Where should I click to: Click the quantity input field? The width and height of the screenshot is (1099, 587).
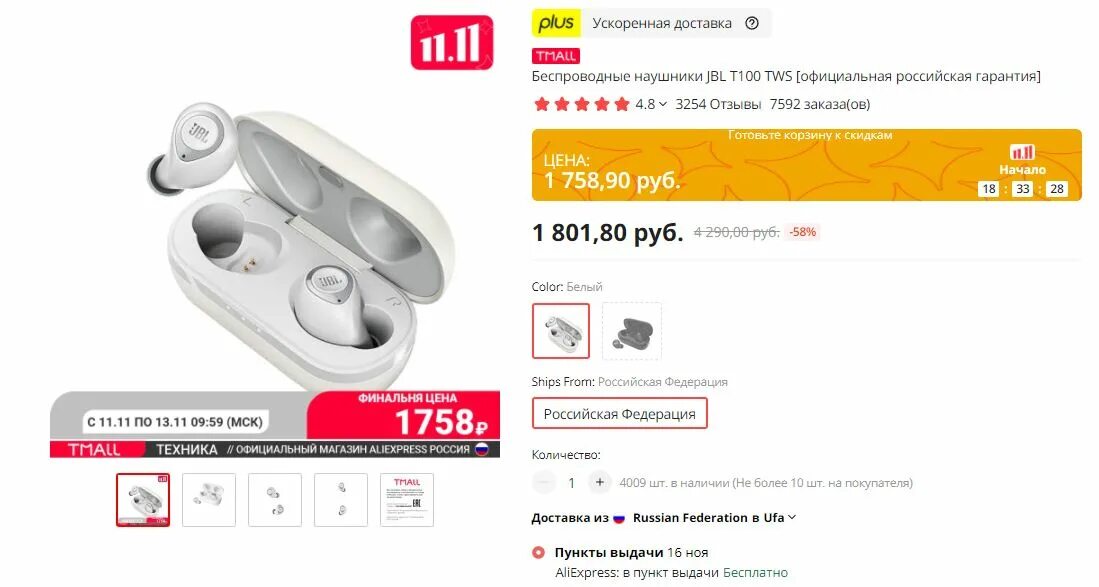(x=571, y=483)
